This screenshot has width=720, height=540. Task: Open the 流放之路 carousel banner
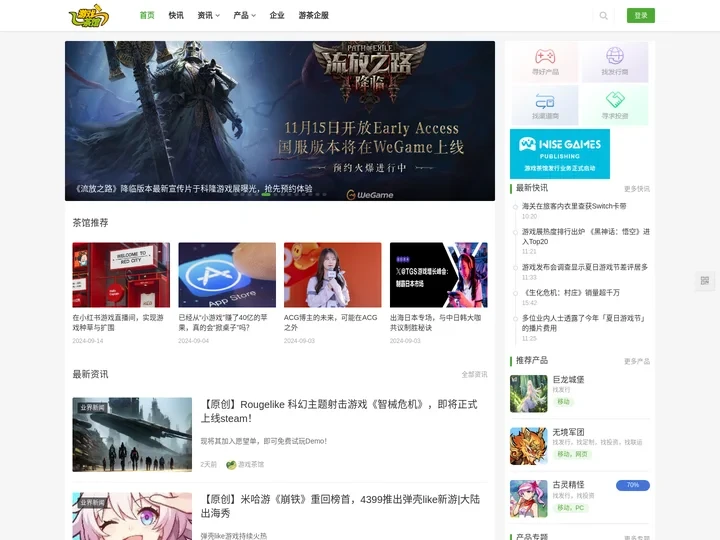click(x=280, y=121)
